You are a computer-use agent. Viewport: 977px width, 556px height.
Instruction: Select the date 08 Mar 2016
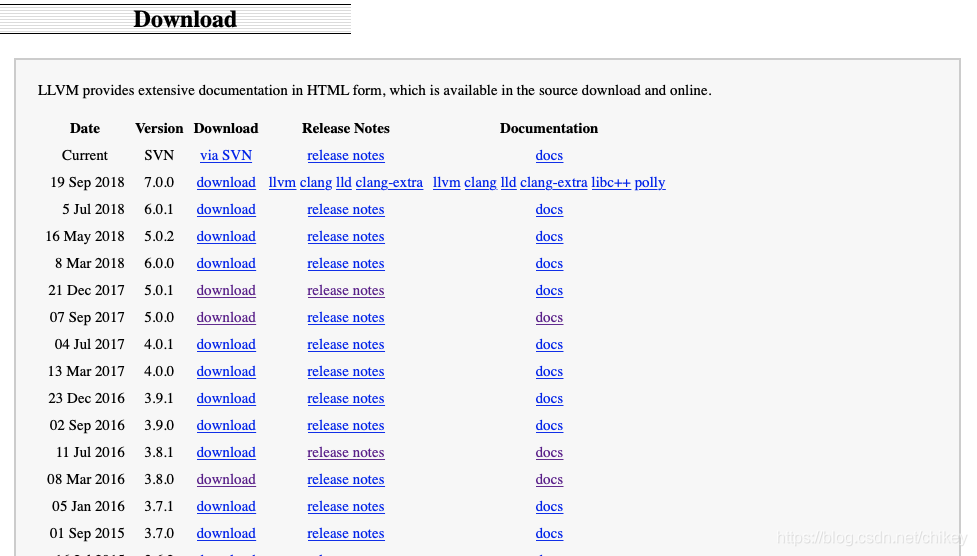click(86, 479)
